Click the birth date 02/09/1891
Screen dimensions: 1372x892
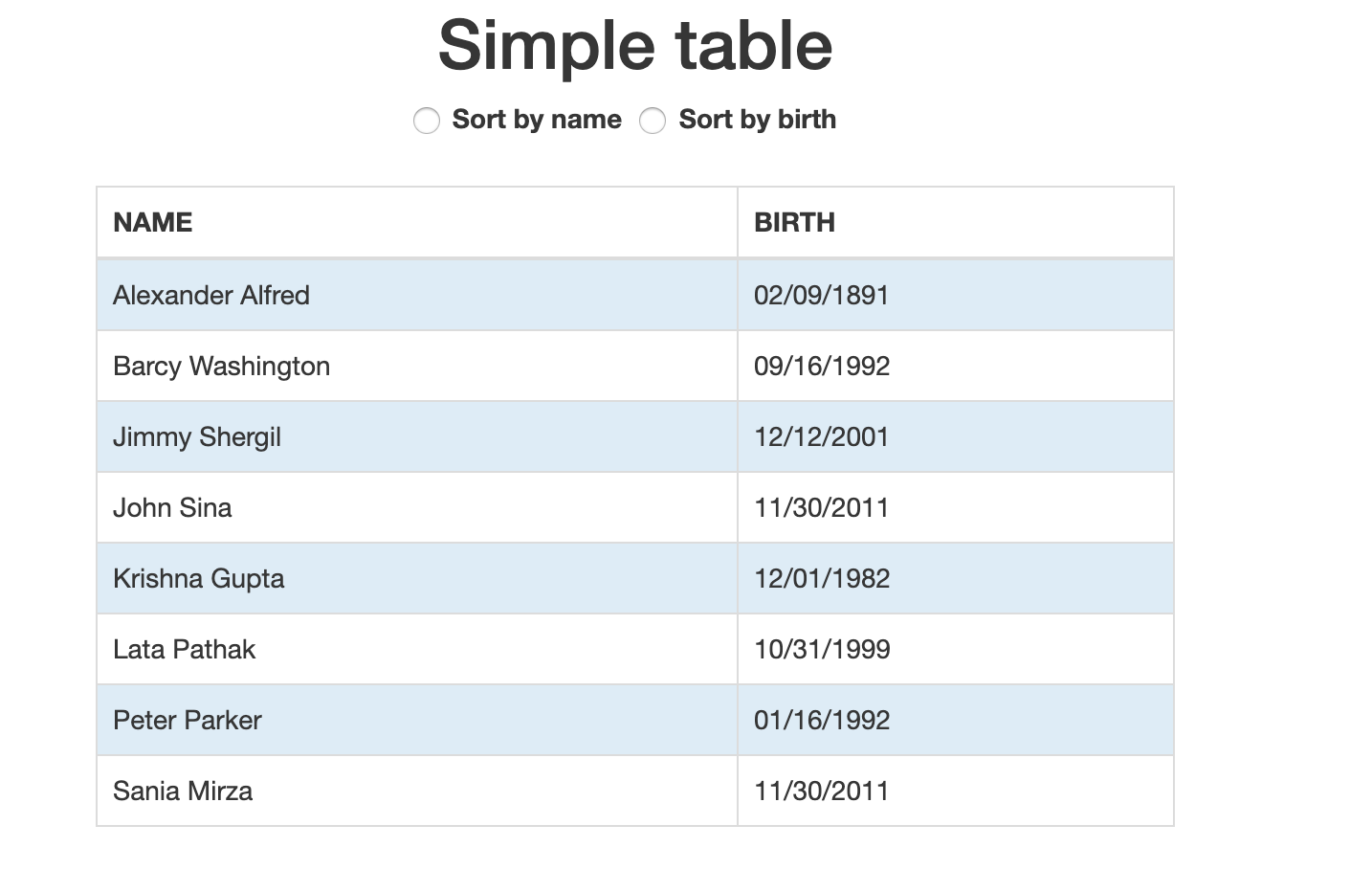point(821,295)
